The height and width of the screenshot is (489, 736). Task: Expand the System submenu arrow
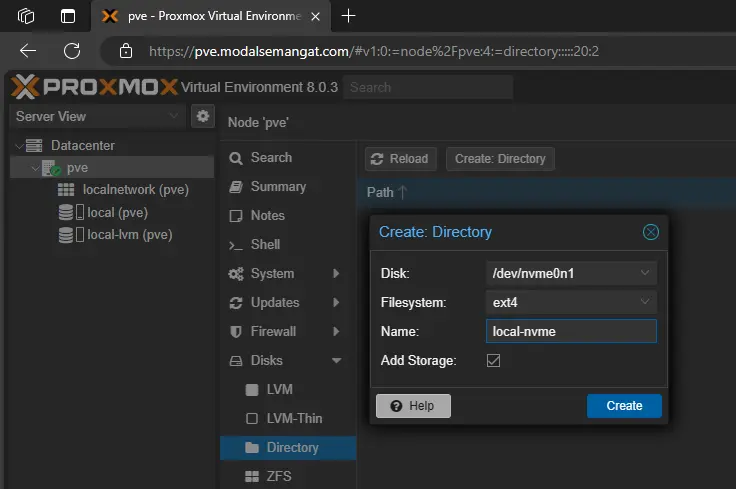point(336,273)
